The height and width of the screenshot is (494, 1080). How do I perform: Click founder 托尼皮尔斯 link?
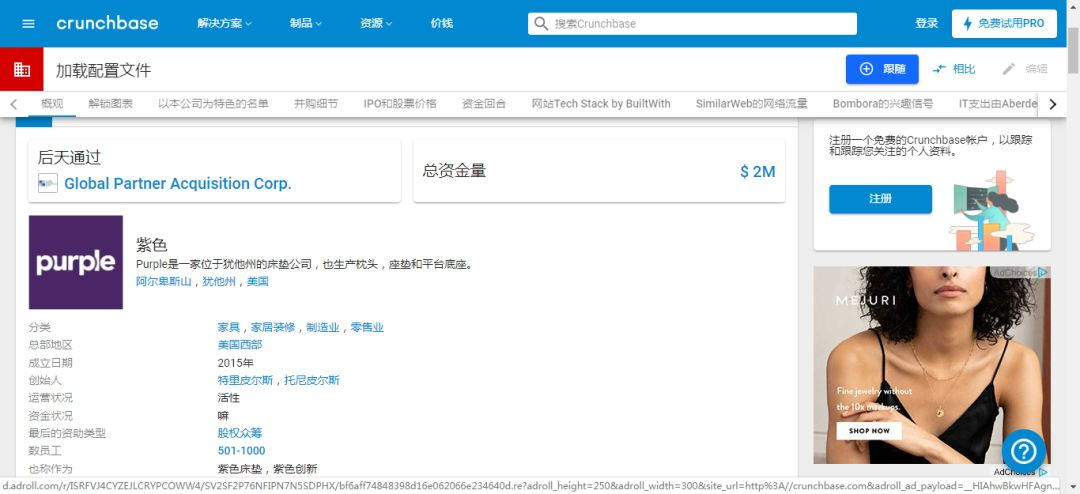pyautogui.click(x=312, y=380)
